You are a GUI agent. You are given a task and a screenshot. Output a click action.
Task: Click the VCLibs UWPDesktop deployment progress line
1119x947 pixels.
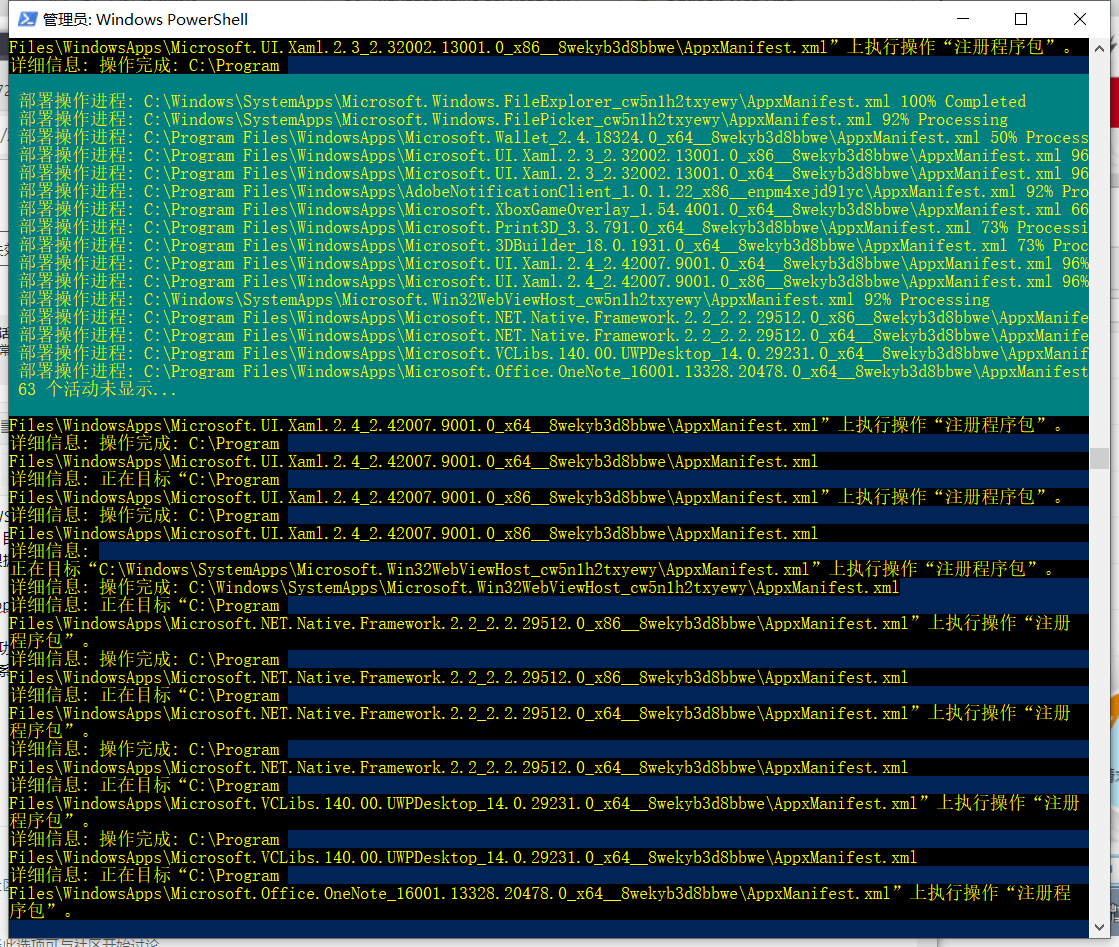(x=554, y=354)
